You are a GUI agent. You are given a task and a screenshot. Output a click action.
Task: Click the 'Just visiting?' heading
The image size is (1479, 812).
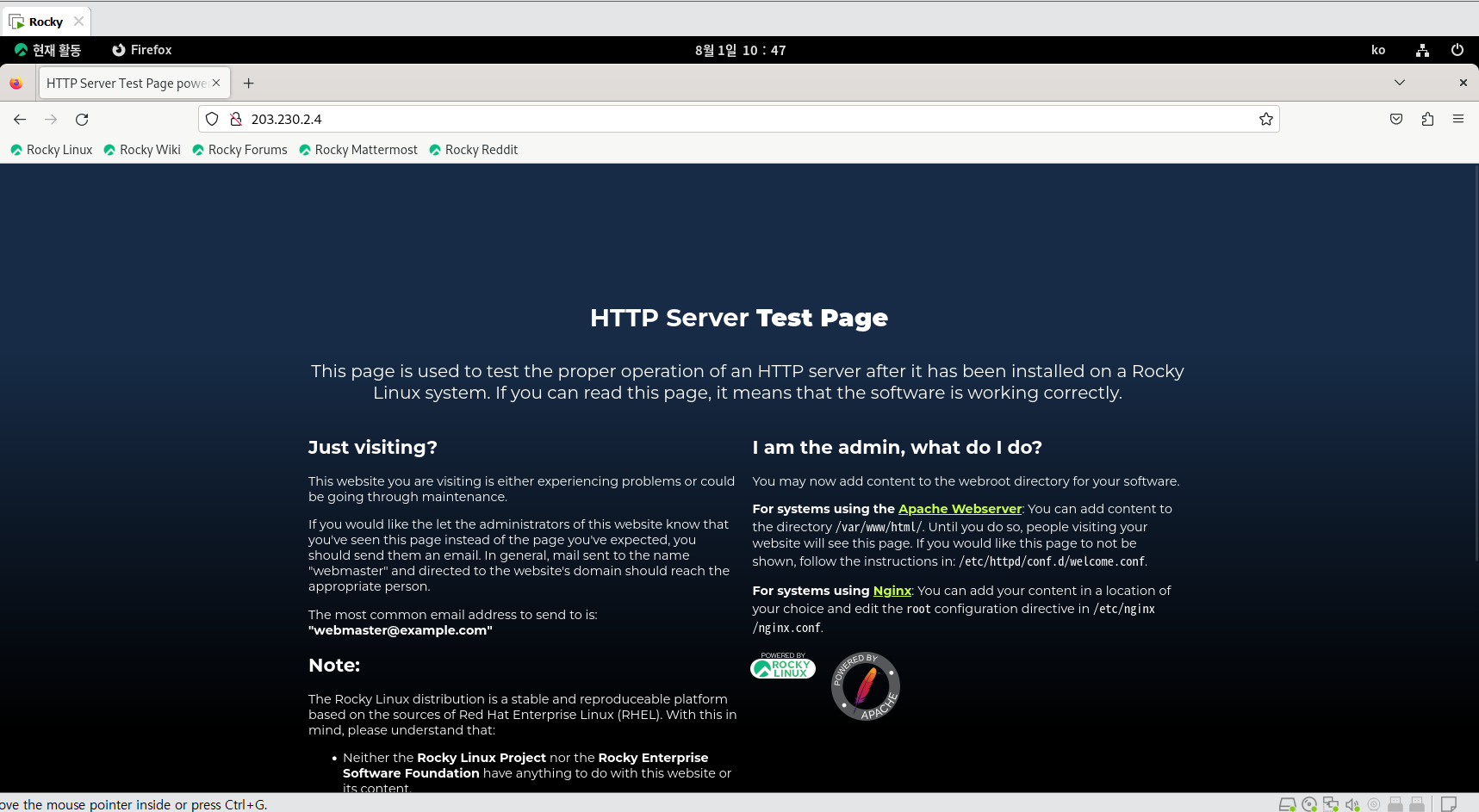[x=373, y=448]
